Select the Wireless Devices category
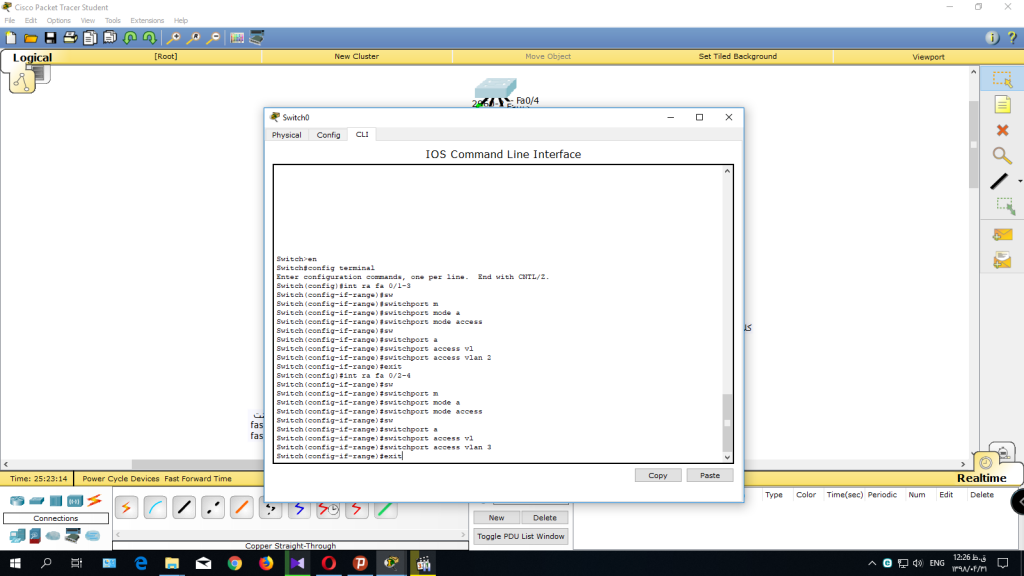This screenshot has width=1024, height=576. (x=74, y=501)
